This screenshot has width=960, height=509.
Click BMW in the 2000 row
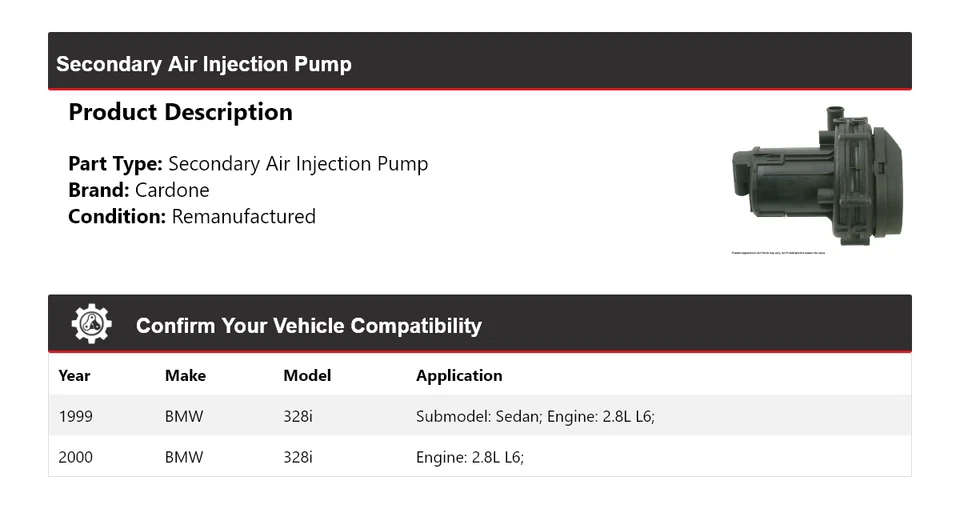point(184,457)
